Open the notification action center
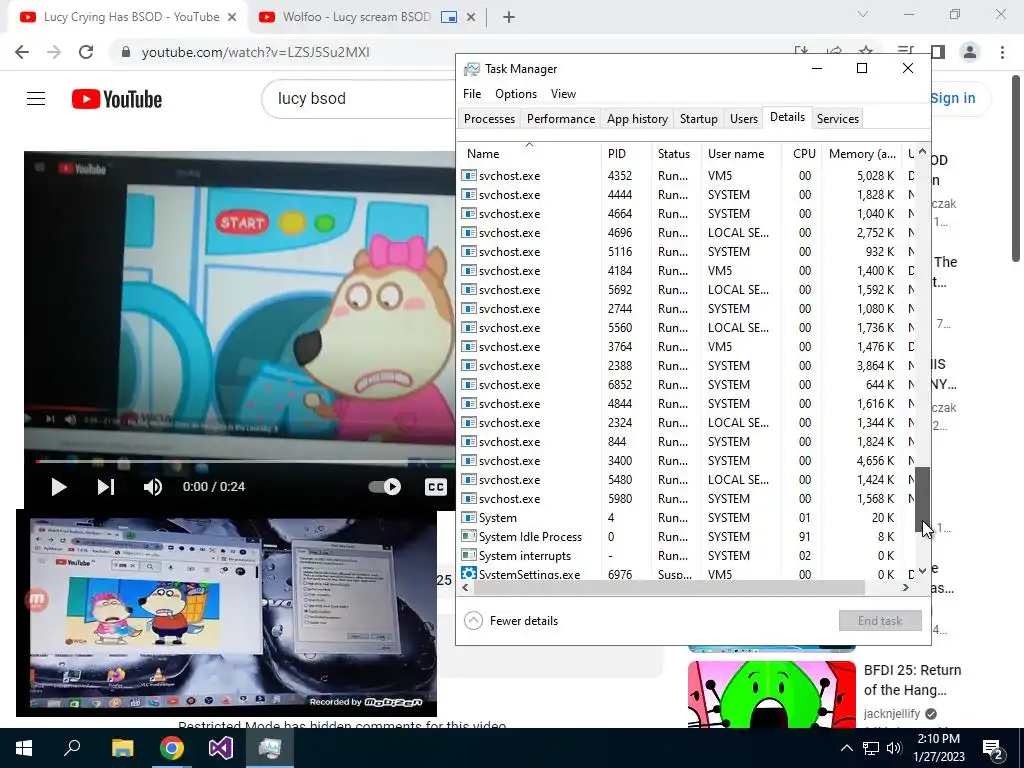1024x768 pixels. (x=993, y=748)
